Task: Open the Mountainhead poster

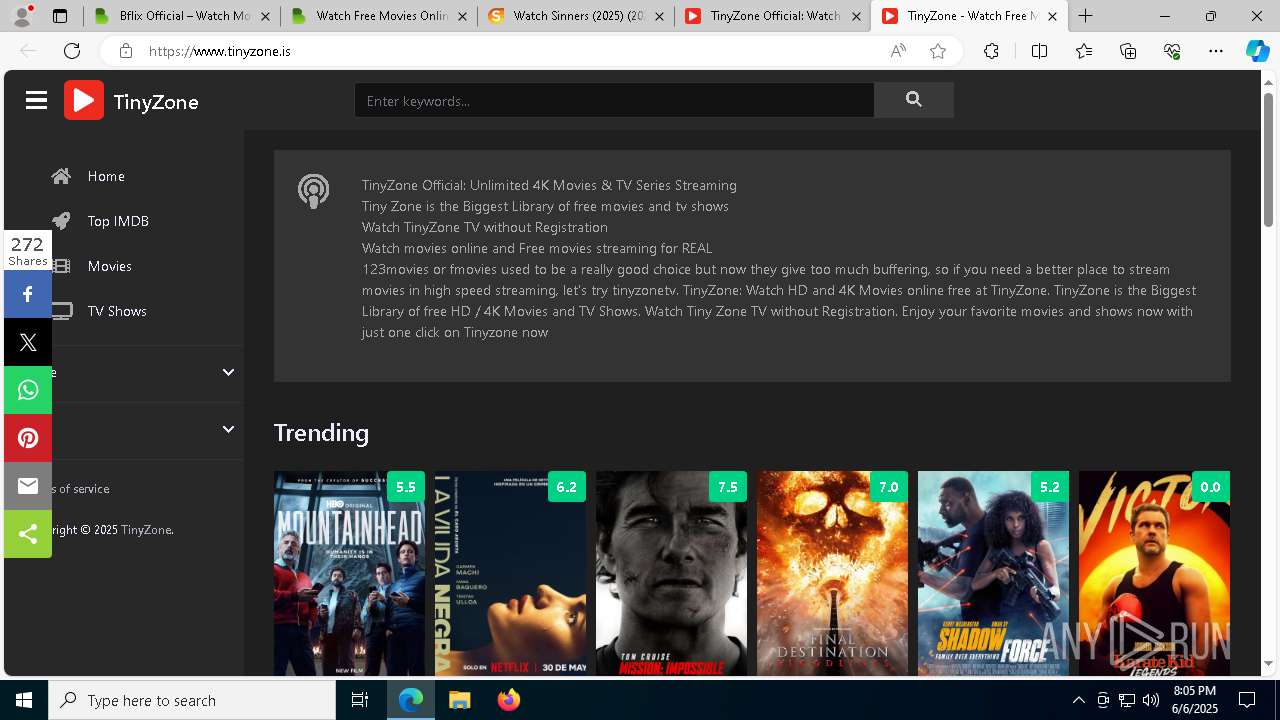Action: click(x=349, y=574)
